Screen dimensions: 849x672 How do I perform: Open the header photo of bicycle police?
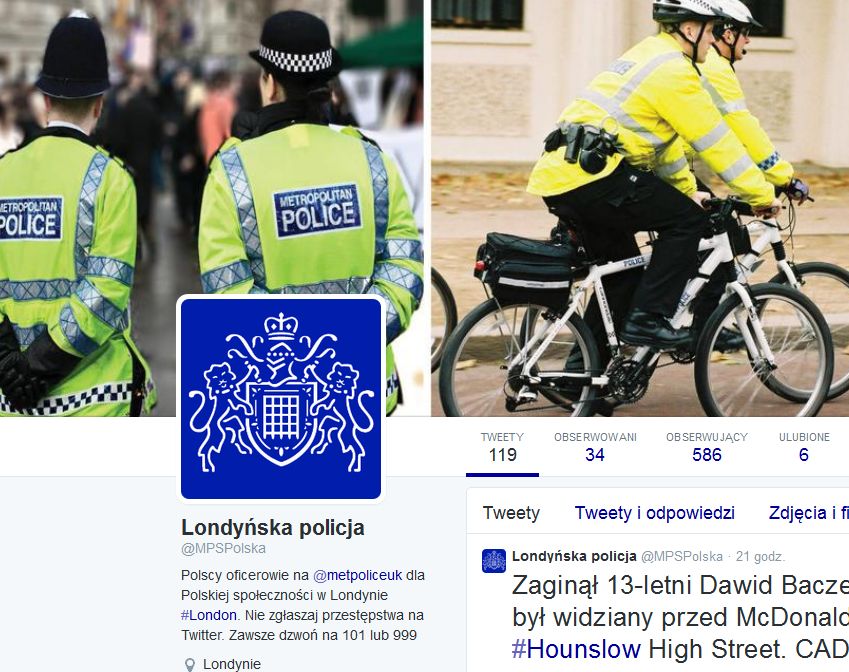tap(640, 208)
